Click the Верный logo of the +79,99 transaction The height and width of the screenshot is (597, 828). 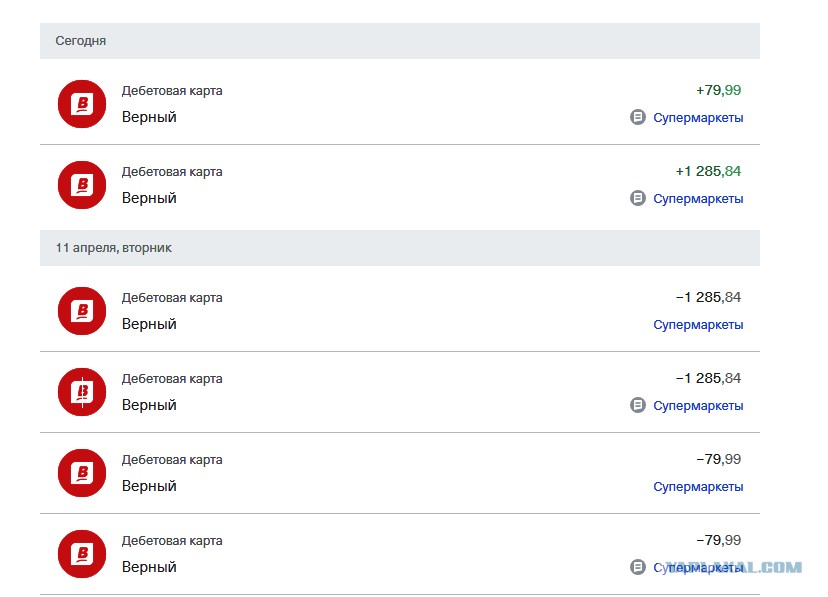coord(82,104)
